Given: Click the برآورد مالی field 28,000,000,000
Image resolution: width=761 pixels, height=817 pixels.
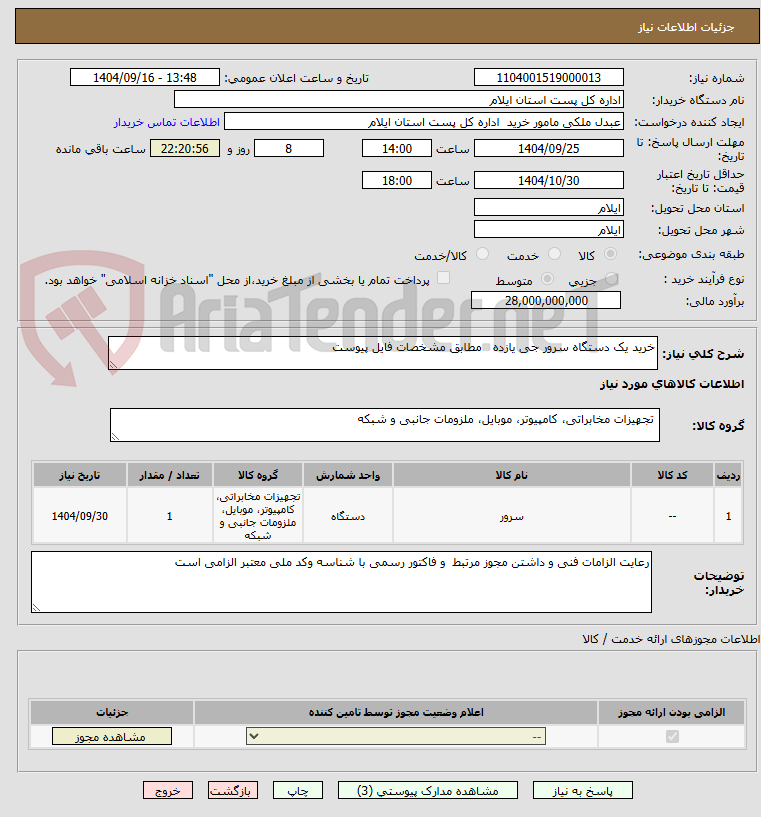Looking at the screenshot, I should click(x=546, y=300).
